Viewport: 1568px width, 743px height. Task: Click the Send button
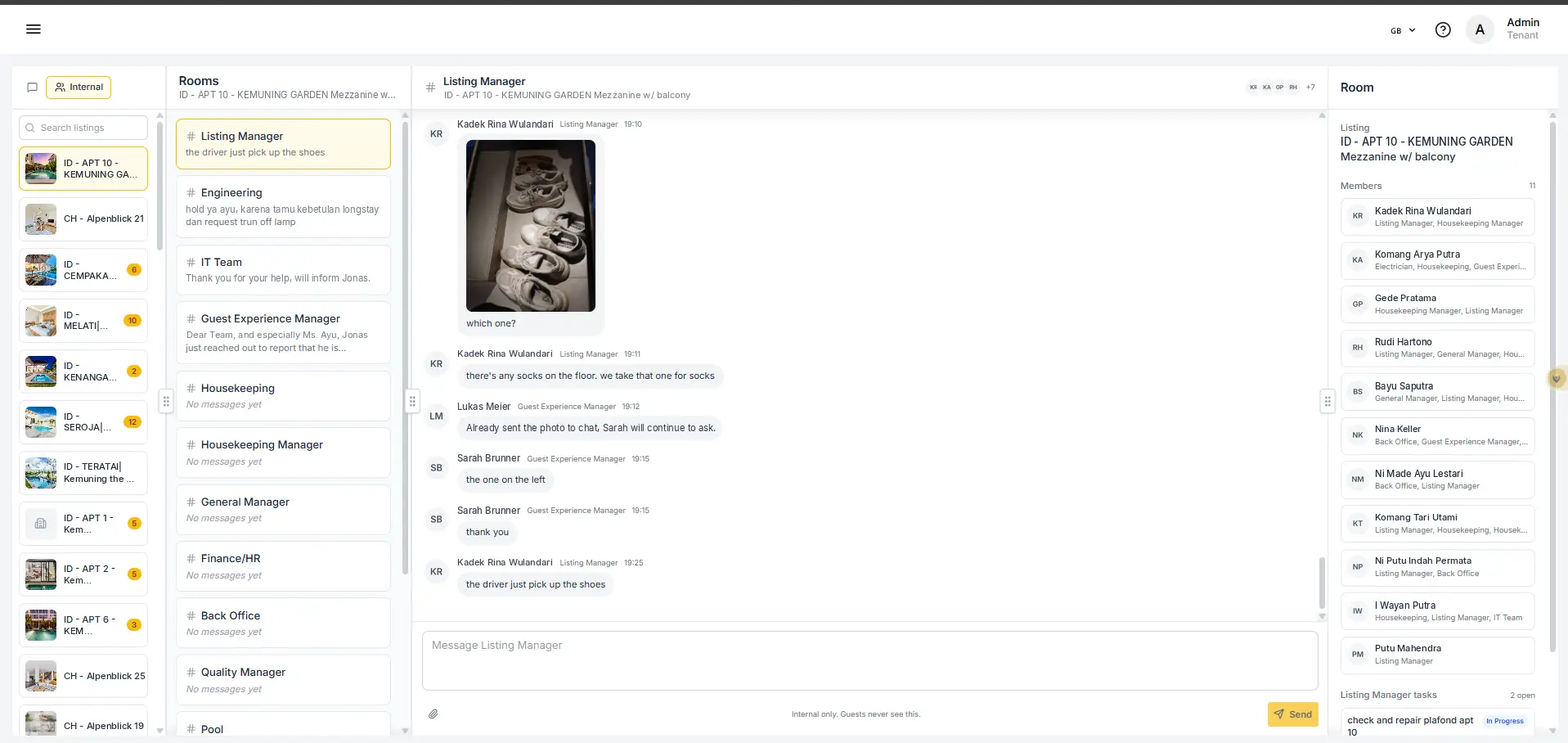1292,714
